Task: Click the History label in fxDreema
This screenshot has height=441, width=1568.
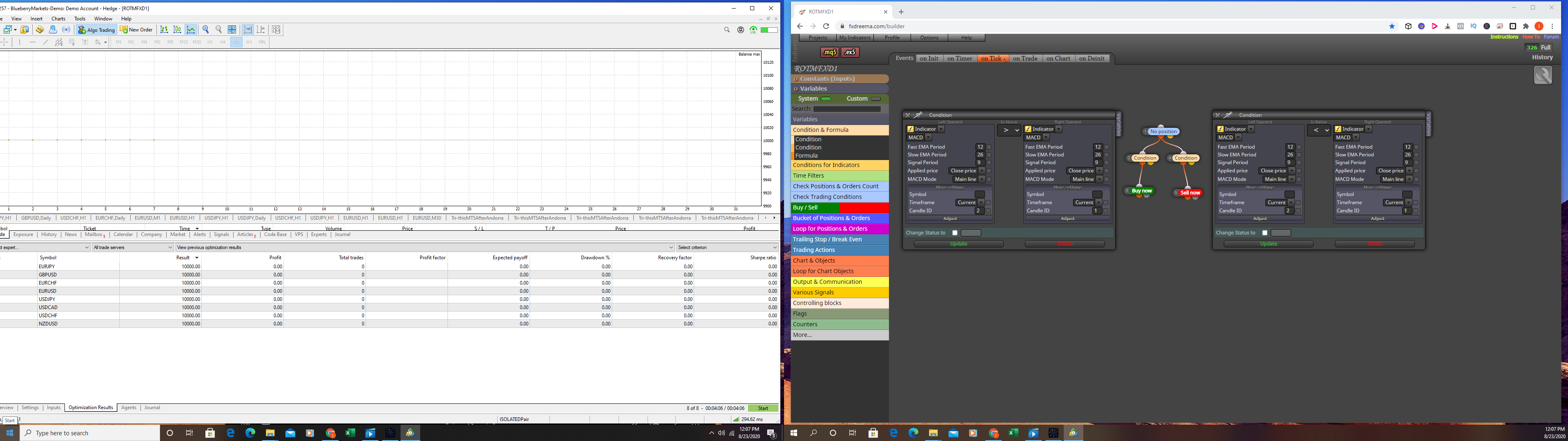Action: click(x=1542, y=57)
